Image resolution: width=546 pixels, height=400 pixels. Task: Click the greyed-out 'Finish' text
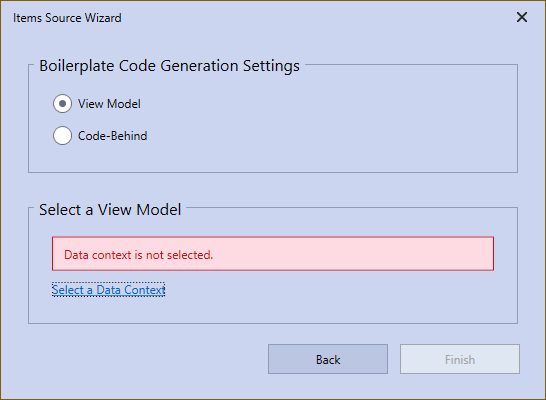click(460, 360)
